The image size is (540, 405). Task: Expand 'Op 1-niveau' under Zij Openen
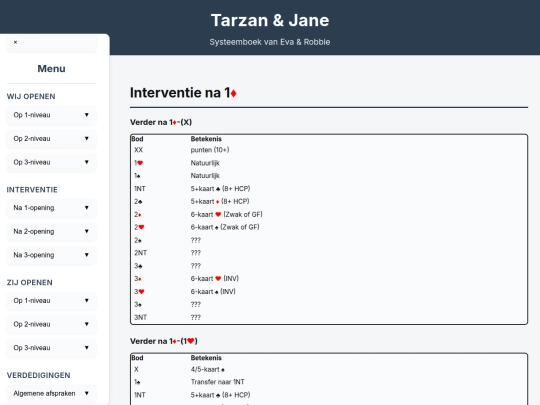(51, 300)
